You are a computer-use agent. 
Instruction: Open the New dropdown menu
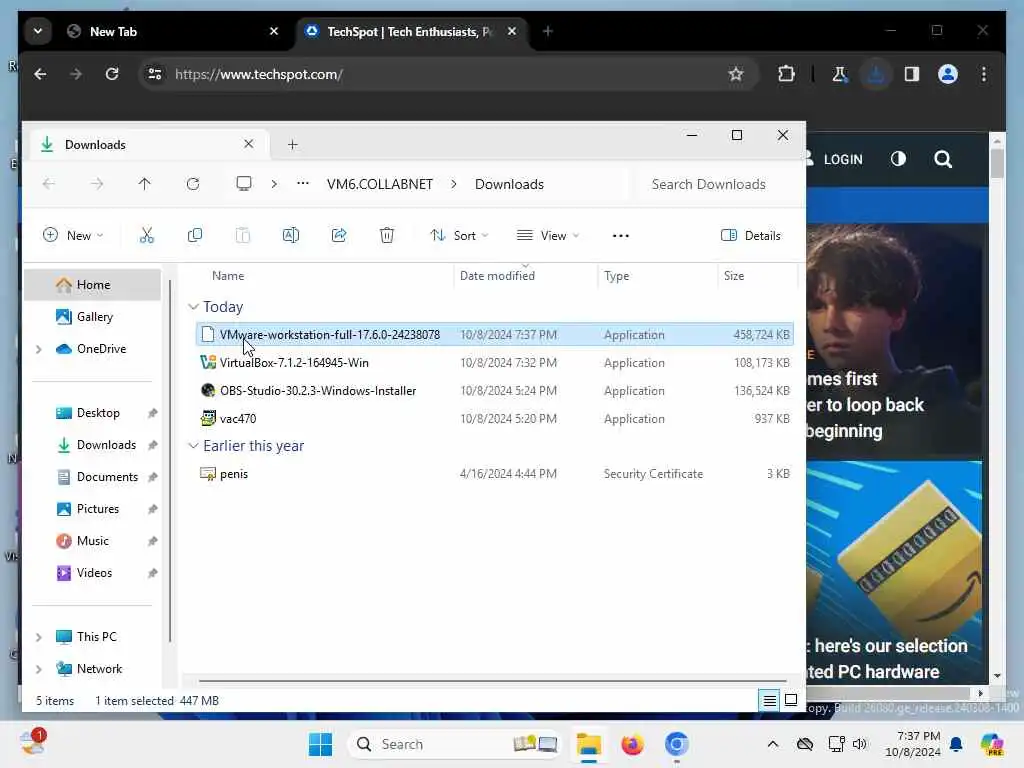73,235
